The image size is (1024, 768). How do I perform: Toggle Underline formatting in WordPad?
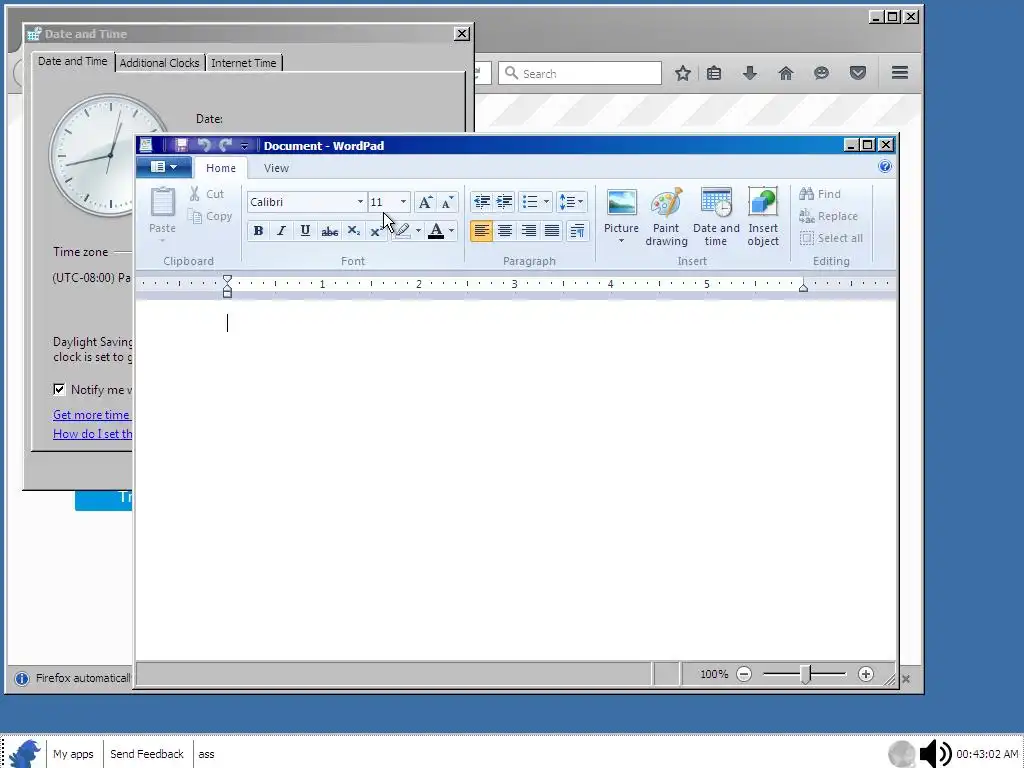tap(305, 231)
